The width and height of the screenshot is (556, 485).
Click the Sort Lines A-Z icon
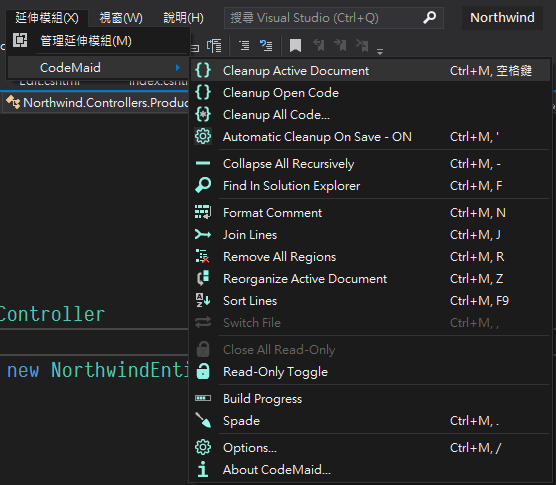tap(203, 300)
